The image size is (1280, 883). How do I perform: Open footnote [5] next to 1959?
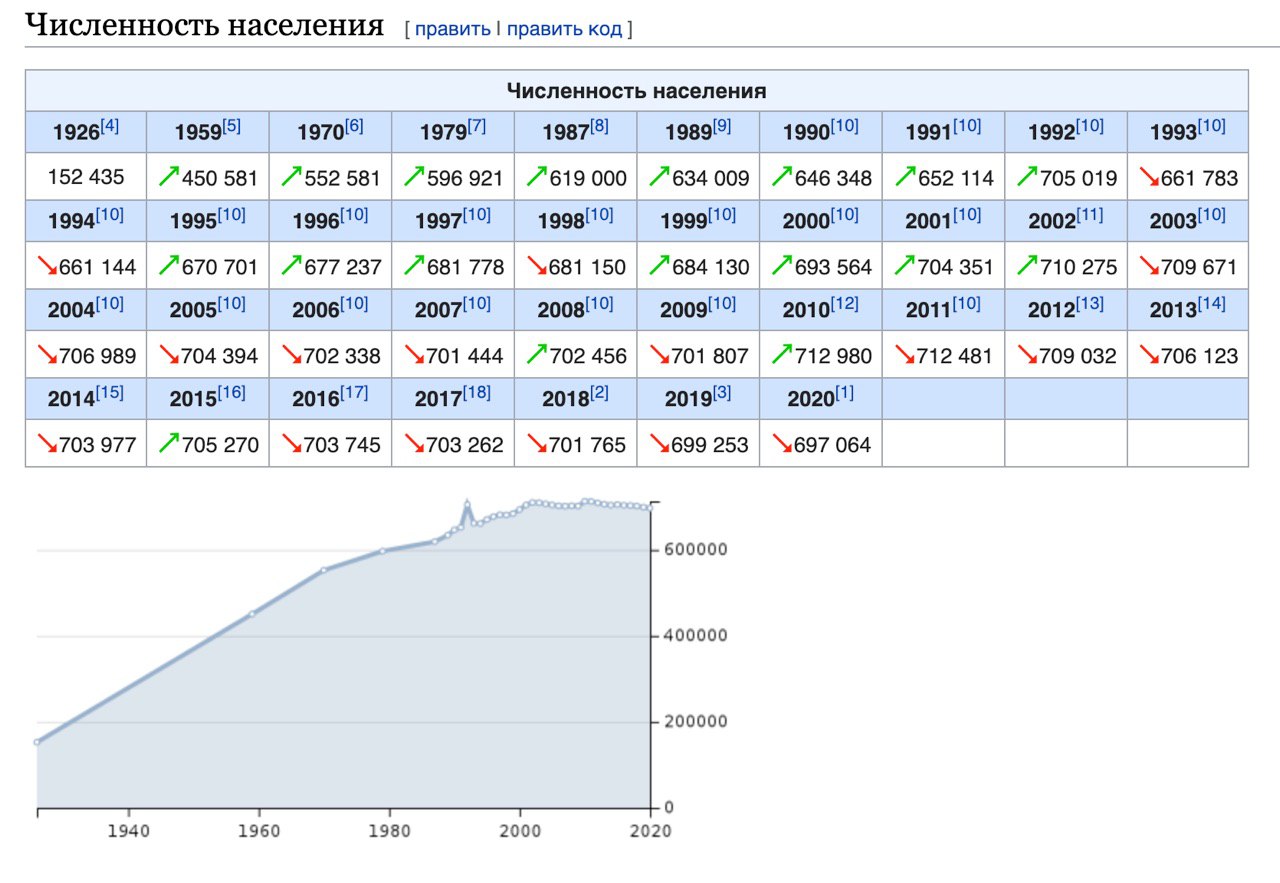(232, 127)
